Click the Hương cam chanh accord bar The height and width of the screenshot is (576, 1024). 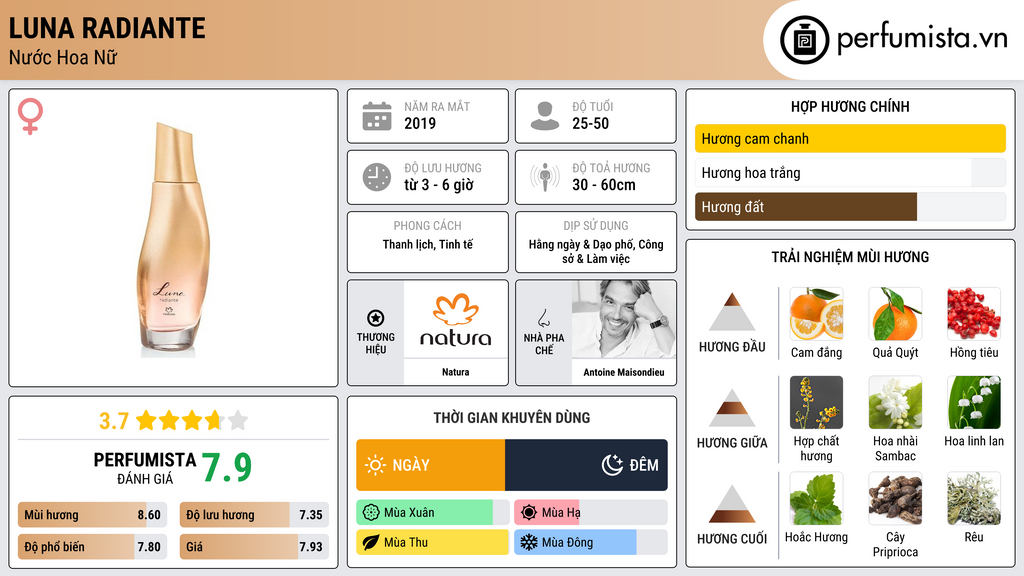(850, 138)
